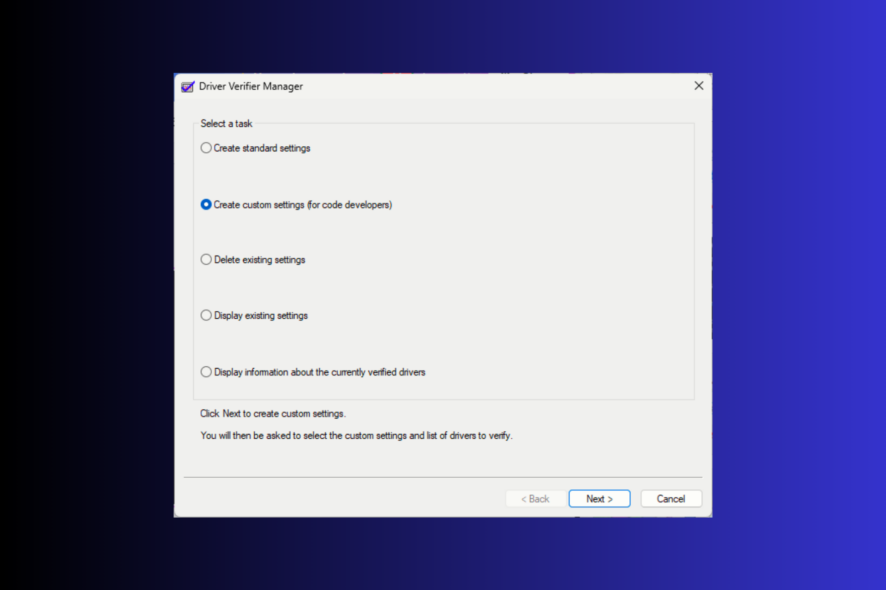Cancel the Driver Verifier Manager wizard
This screenshot has height=590, width=886.
coord(671,498)
